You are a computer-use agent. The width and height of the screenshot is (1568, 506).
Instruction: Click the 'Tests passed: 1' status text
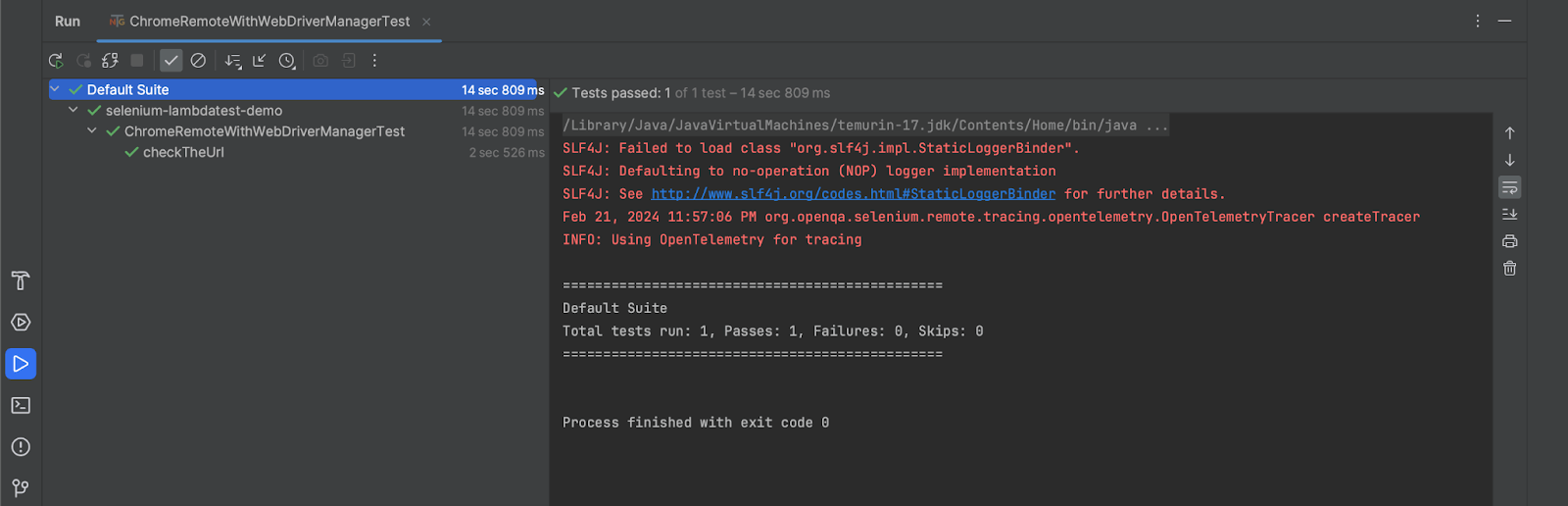tap(621, 93)
